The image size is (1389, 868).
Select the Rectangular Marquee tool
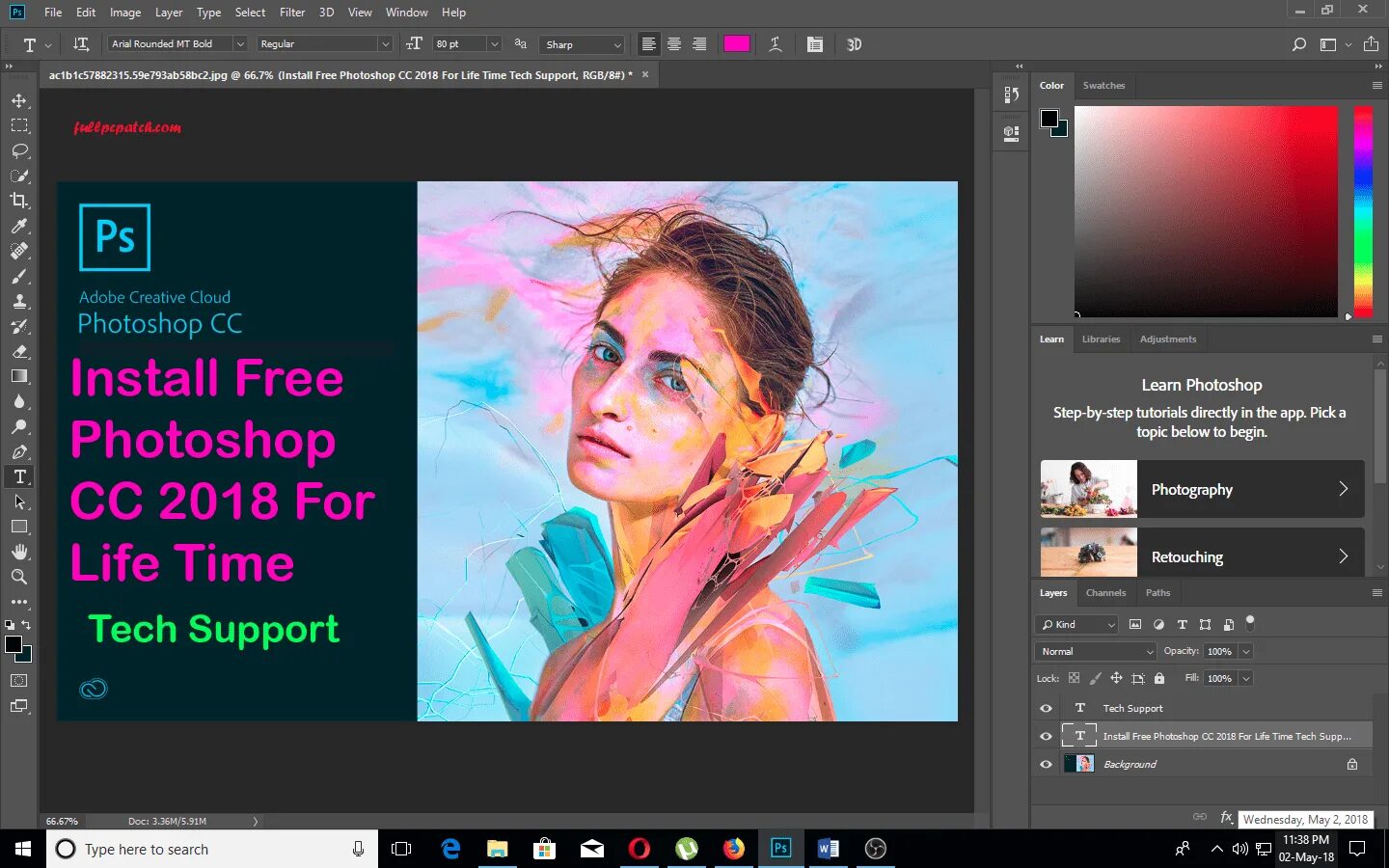pyautogui.click(x=19, y=125)
